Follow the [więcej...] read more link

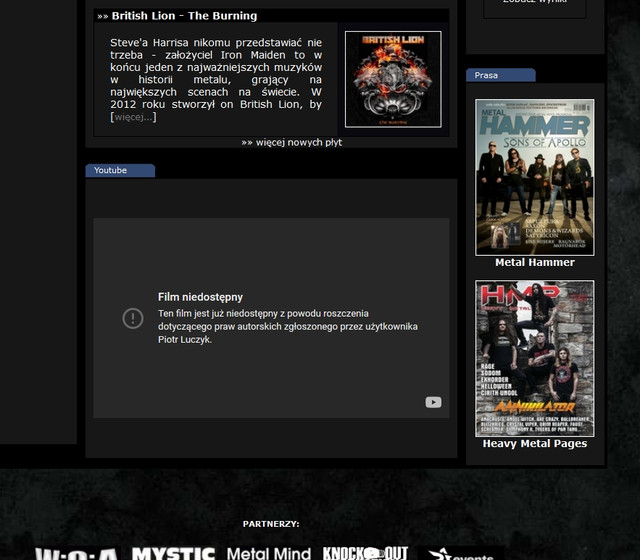[x=133, y=117]
